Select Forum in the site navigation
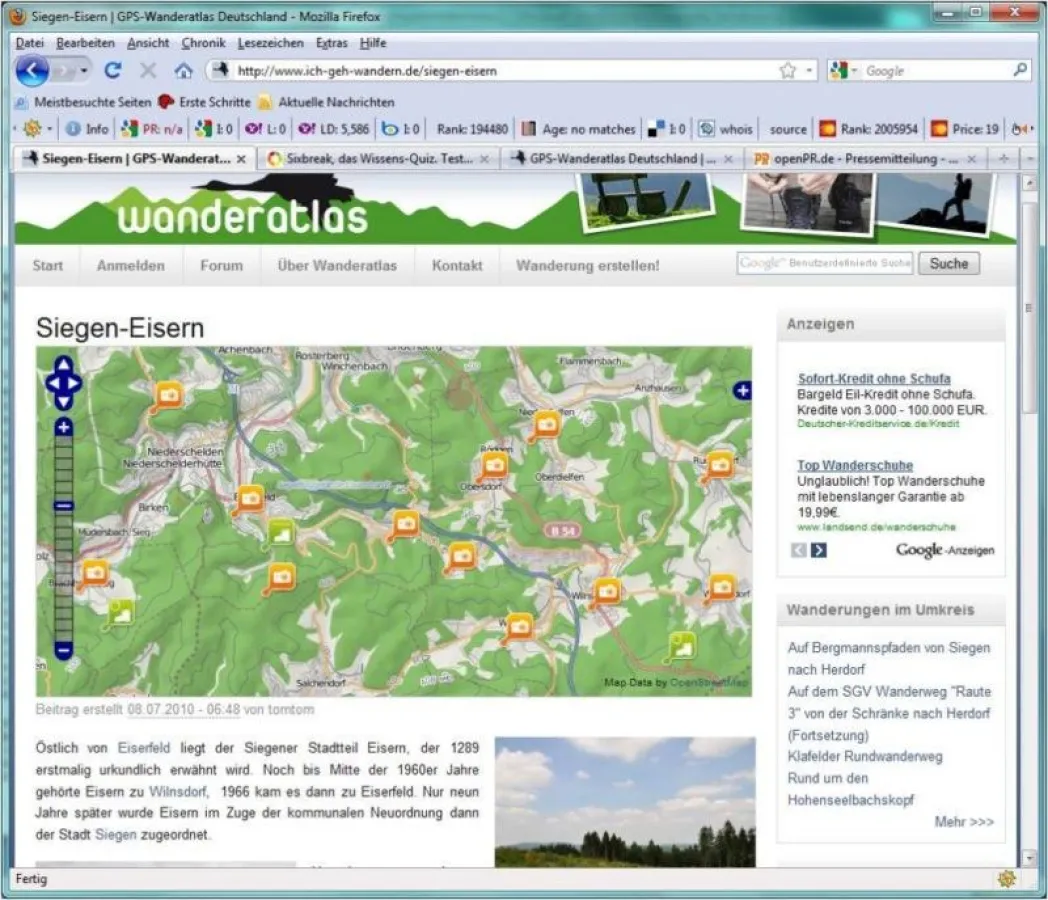 click(x=221, y=265)
